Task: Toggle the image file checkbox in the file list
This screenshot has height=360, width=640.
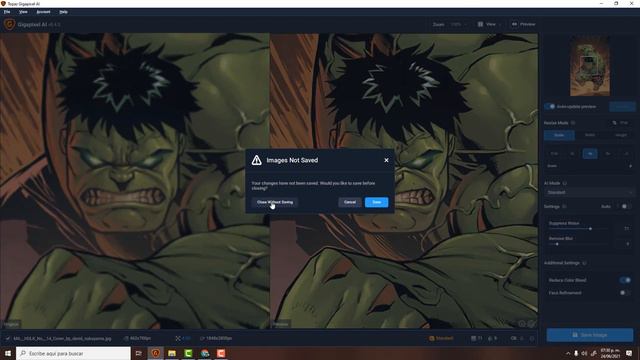Action: (7, 338)
